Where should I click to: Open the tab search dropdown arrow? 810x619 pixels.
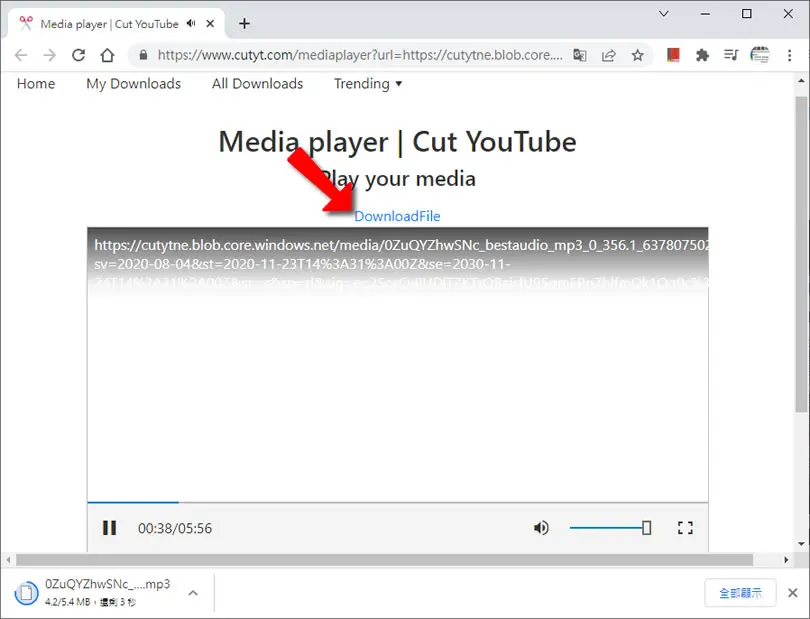coord(664,13)
